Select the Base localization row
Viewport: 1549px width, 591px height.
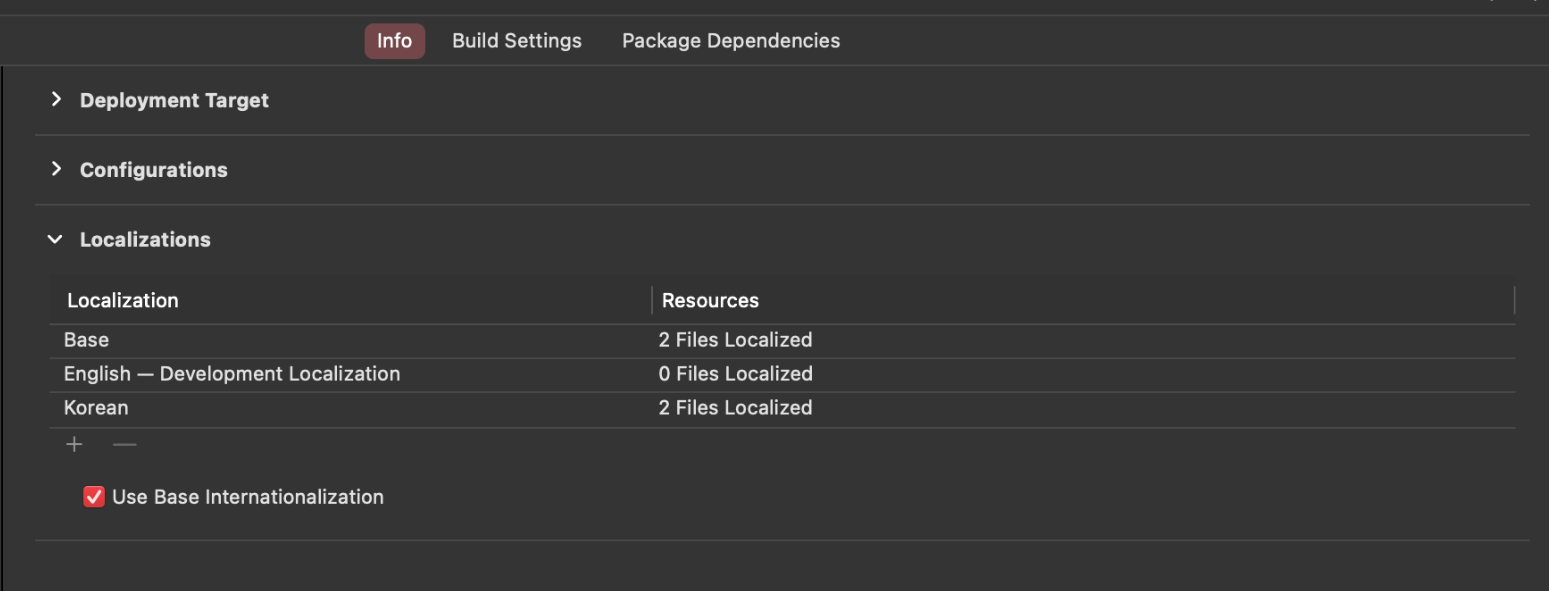(x=782, y=340)
